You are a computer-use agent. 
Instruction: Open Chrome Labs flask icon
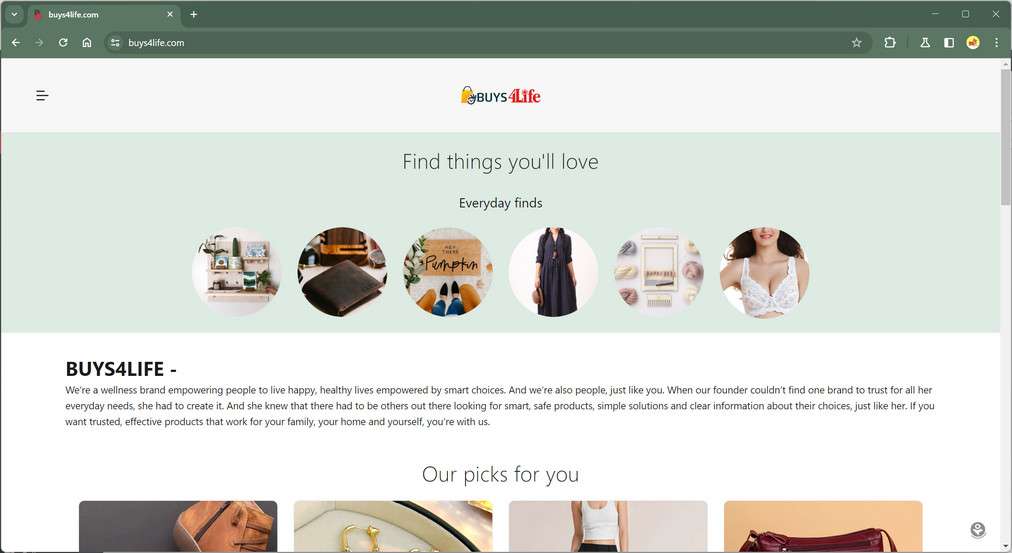click(925, 43)
